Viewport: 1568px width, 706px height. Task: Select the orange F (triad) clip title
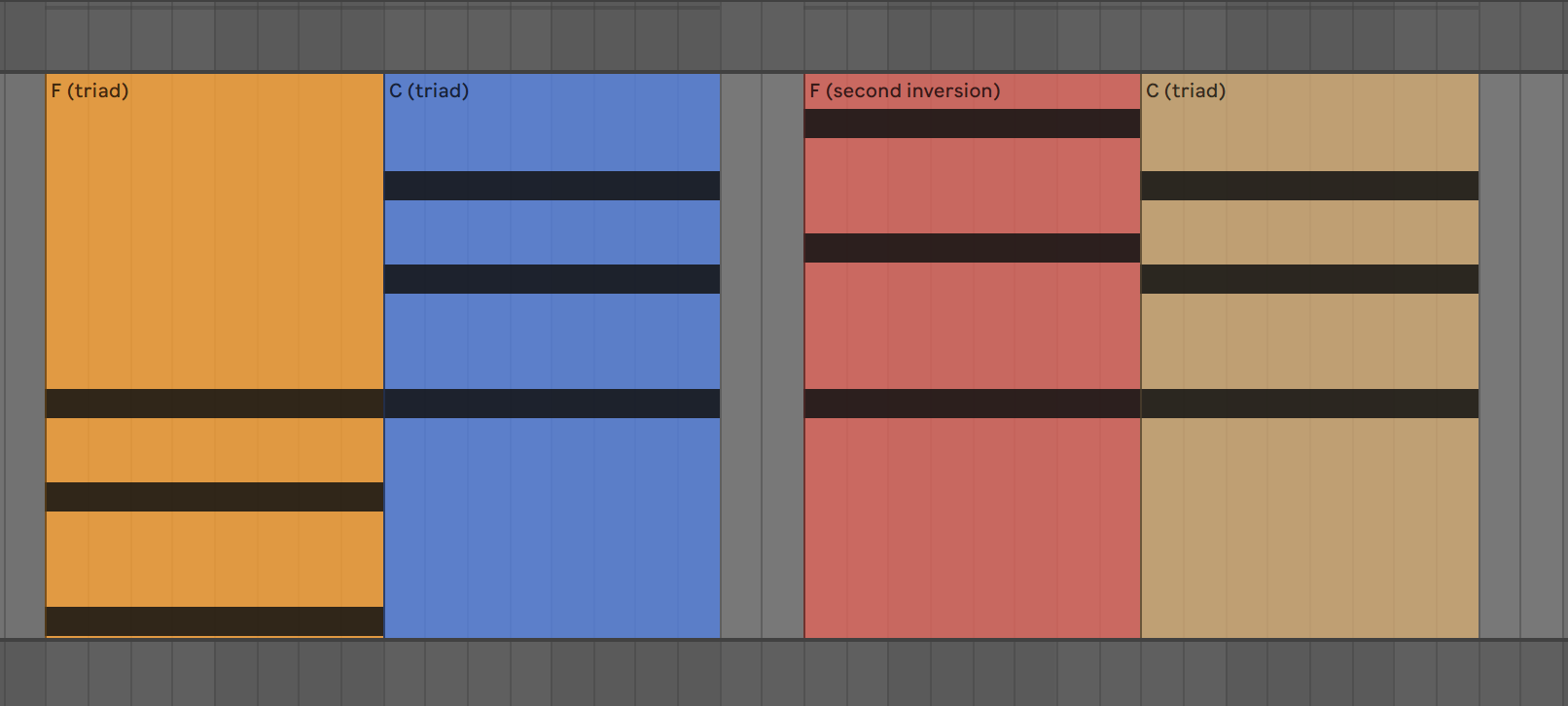[x=89, y=91]
